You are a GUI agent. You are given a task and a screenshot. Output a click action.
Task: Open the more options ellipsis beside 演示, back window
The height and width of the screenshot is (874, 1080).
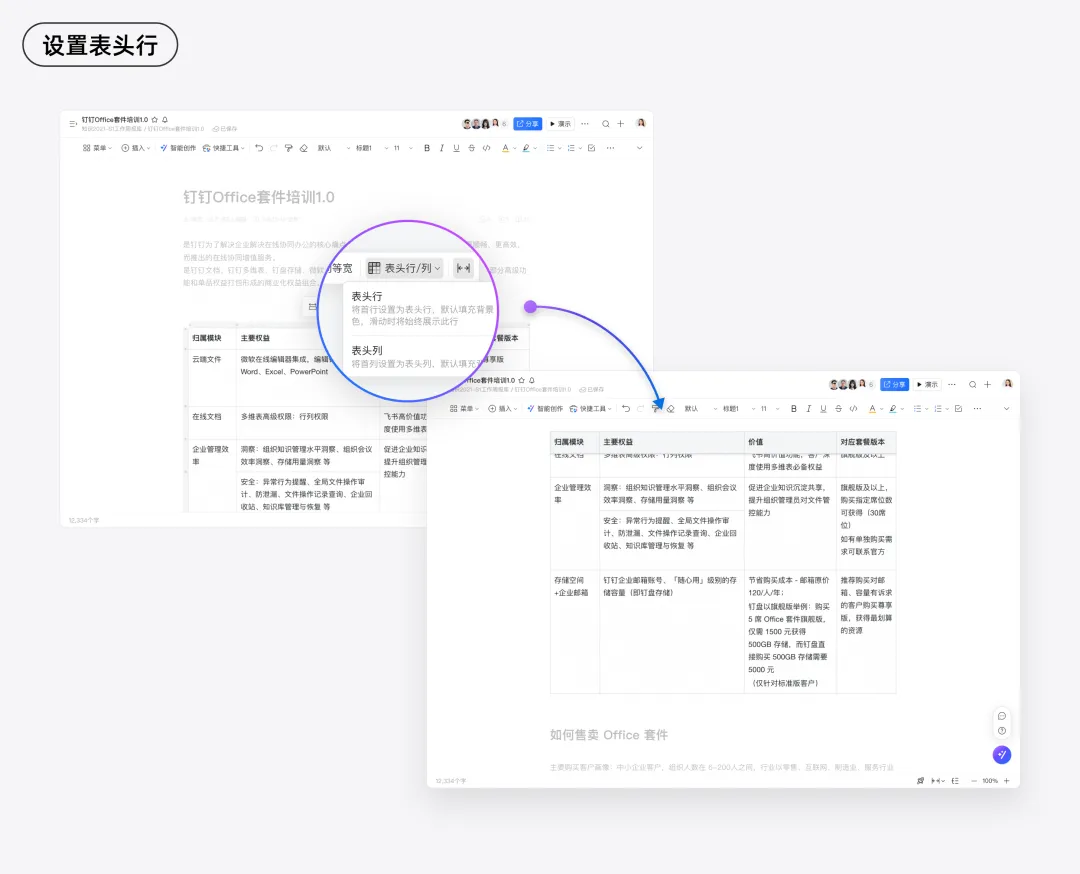(585, 124)
